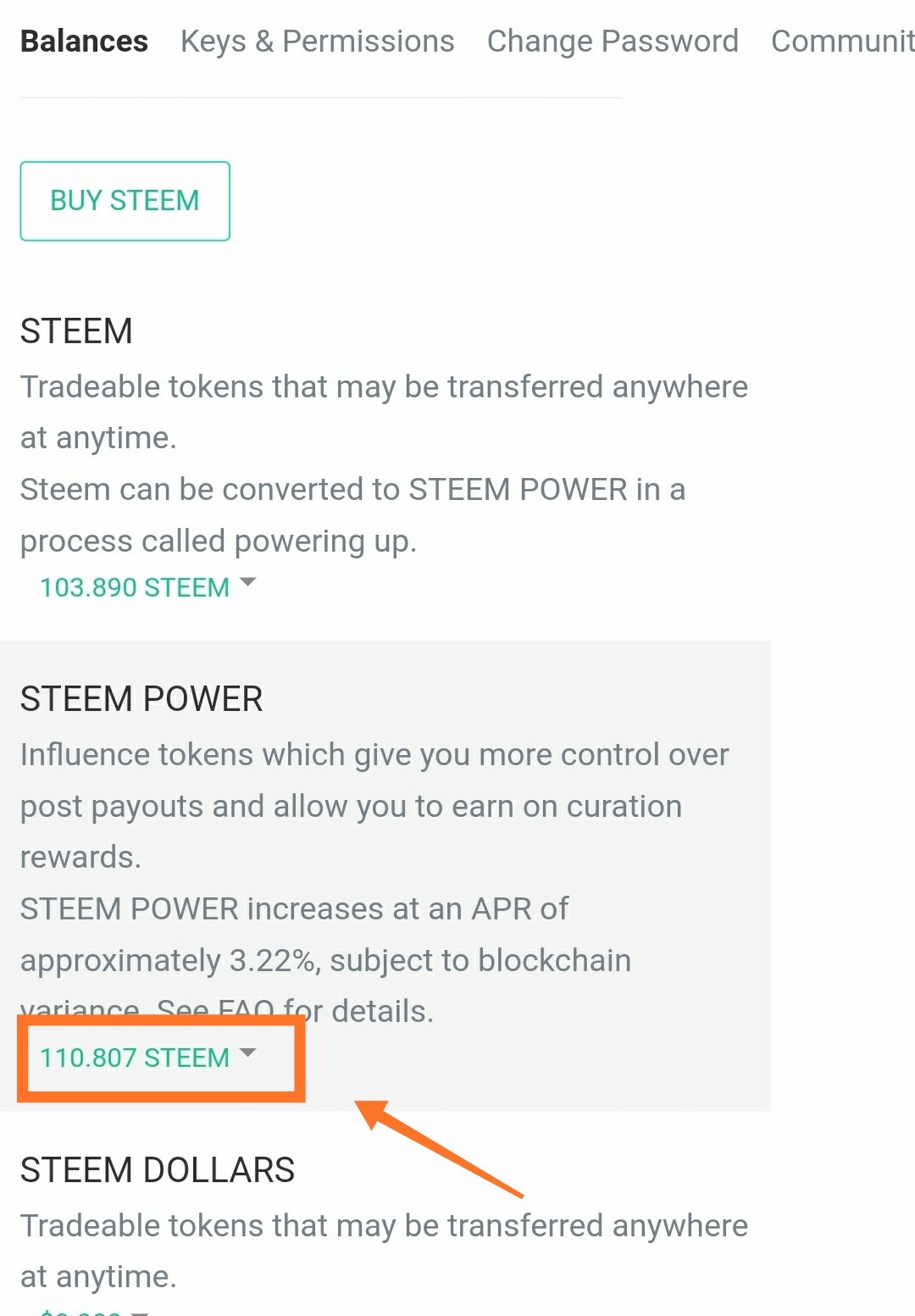Open the Balances tab
The height and width of the screenshot is (1316, 915).
84,42
